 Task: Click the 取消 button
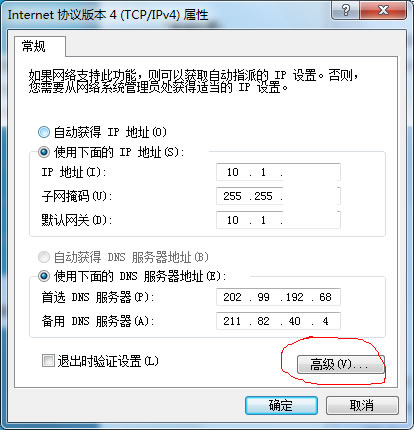click(362, 406)
